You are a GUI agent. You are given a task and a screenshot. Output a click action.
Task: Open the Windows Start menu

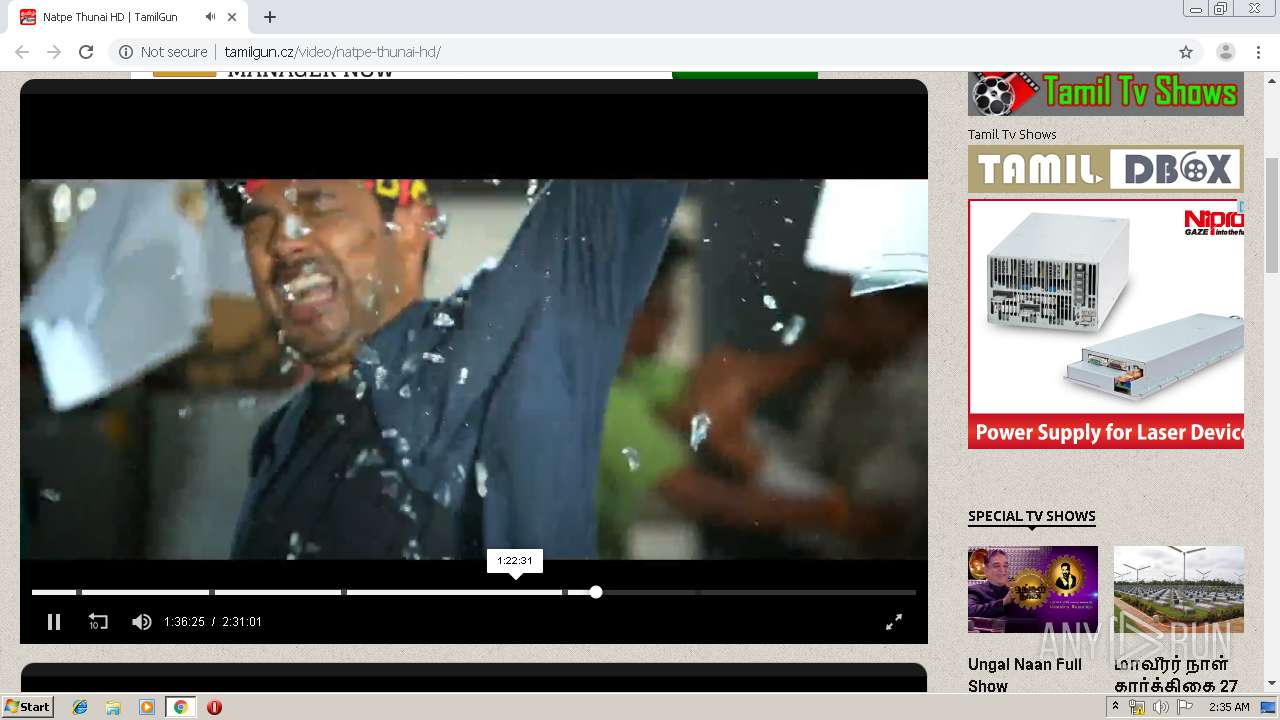click(x=28, y=707)
